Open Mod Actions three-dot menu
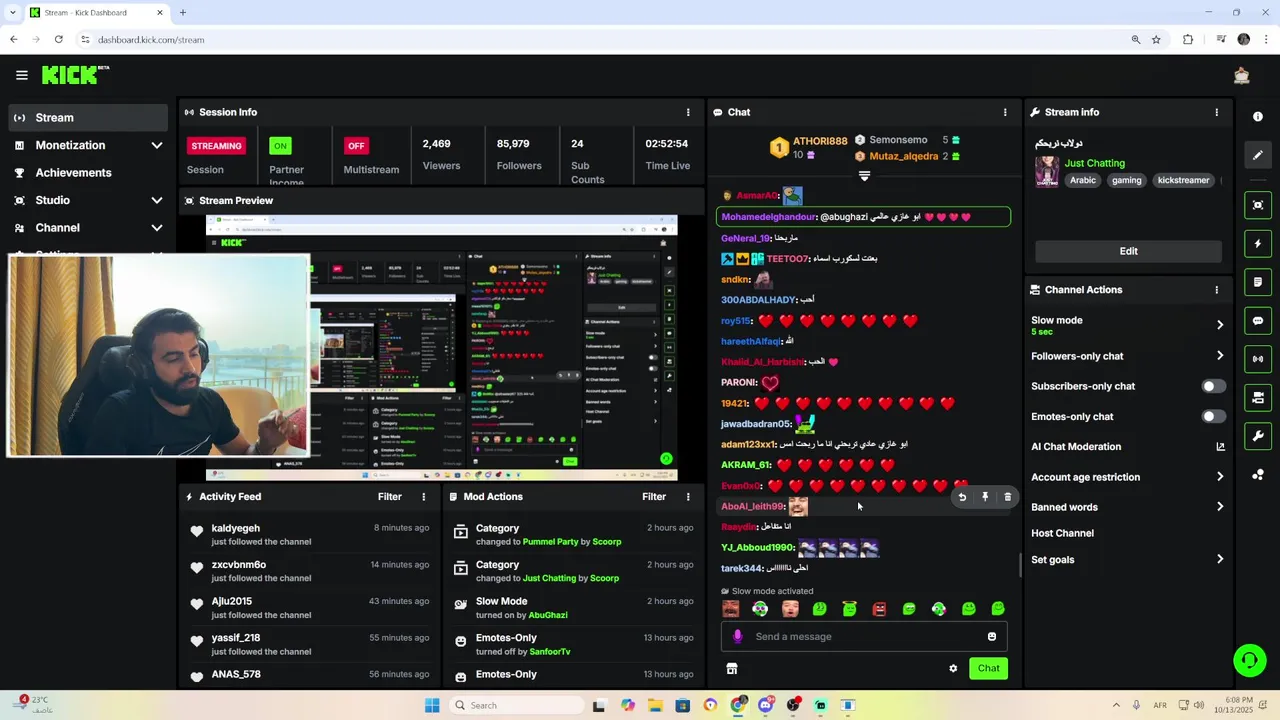The height and width of the screenshot is (720, 1280). (687, 497)
